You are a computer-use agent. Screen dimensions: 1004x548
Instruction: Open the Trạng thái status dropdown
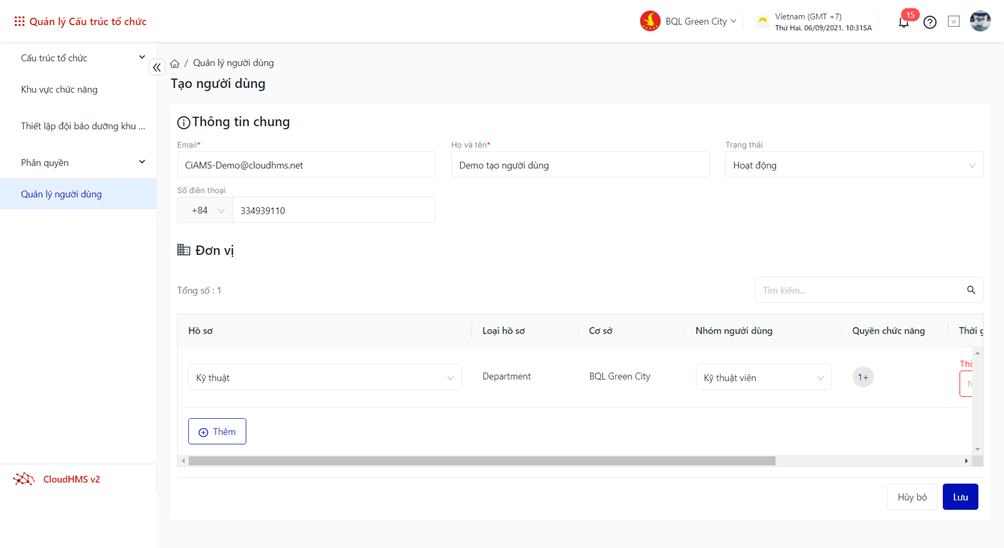[853, 165]
